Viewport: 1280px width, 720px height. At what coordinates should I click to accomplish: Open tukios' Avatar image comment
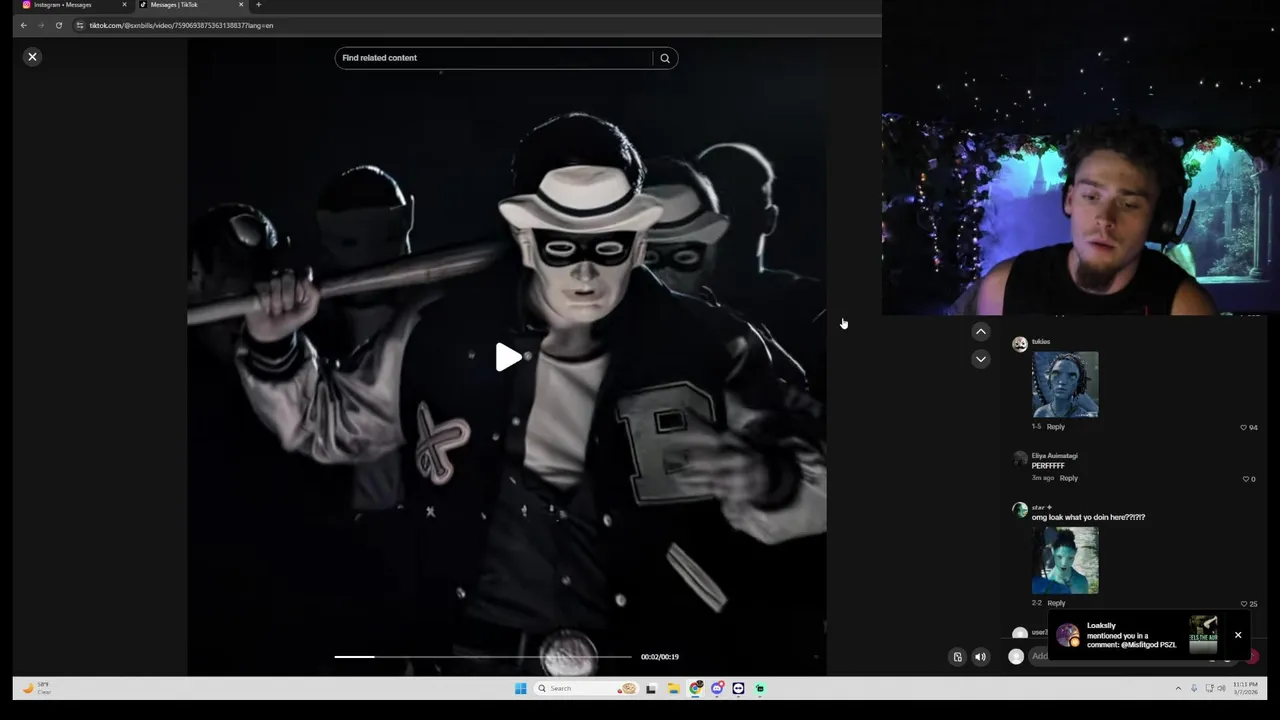coord(1065,384)
